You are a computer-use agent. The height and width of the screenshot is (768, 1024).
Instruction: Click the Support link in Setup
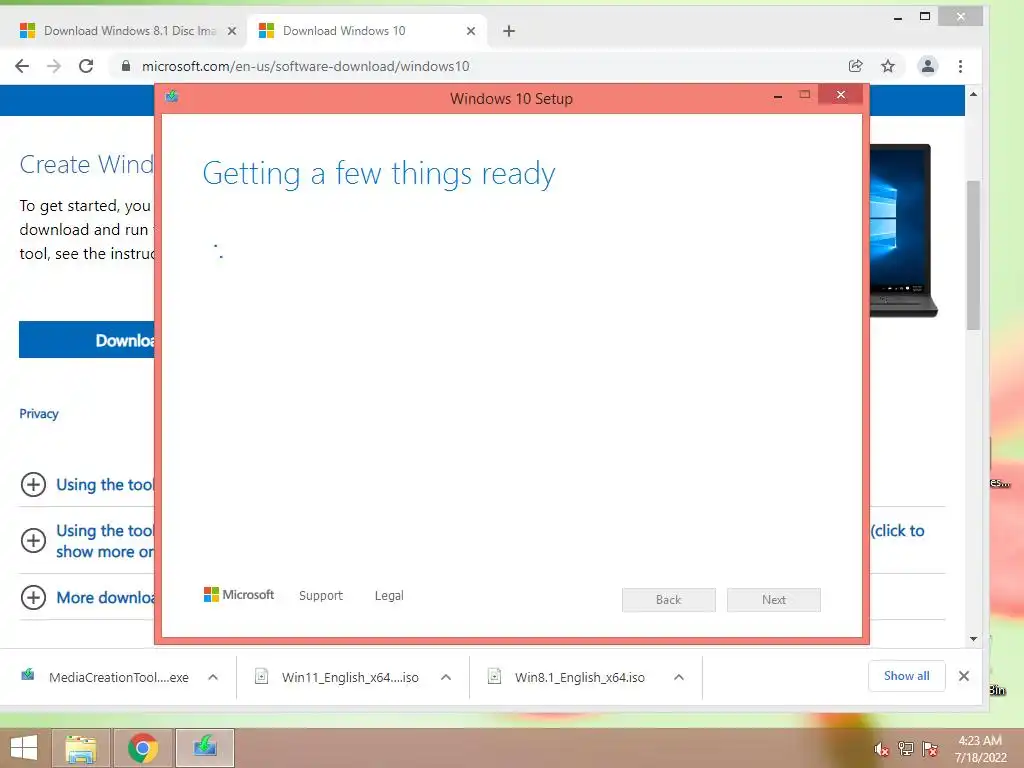[321, 596]
